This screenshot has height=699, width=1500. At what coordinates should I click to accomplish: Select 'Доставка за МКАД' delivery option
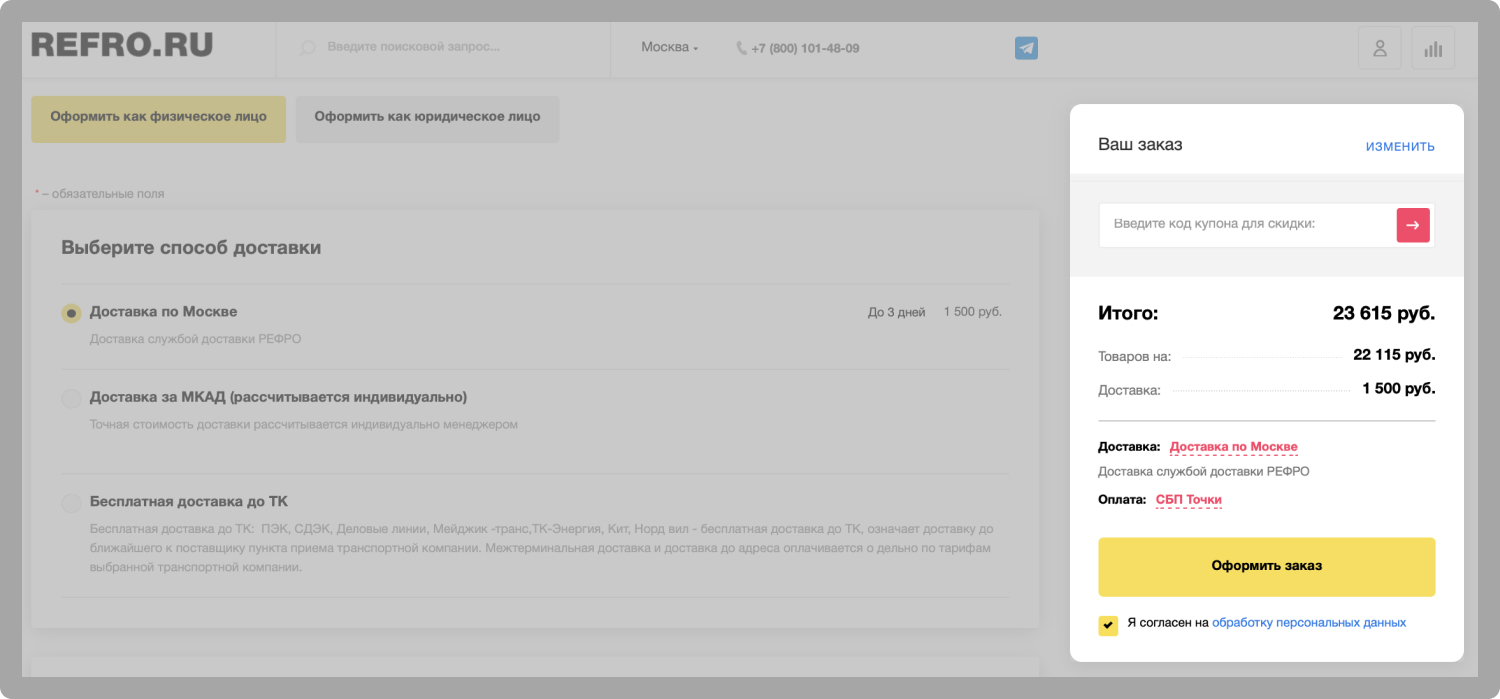tap(71, 398)
